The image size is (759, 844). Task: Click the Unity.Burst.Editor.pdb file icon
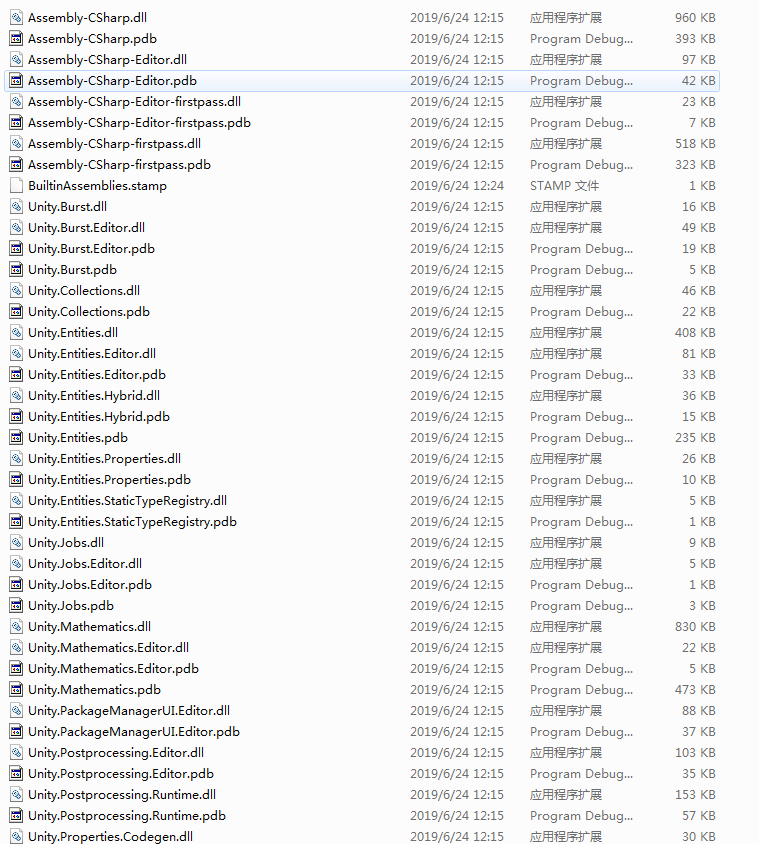[x=17, y=249]
